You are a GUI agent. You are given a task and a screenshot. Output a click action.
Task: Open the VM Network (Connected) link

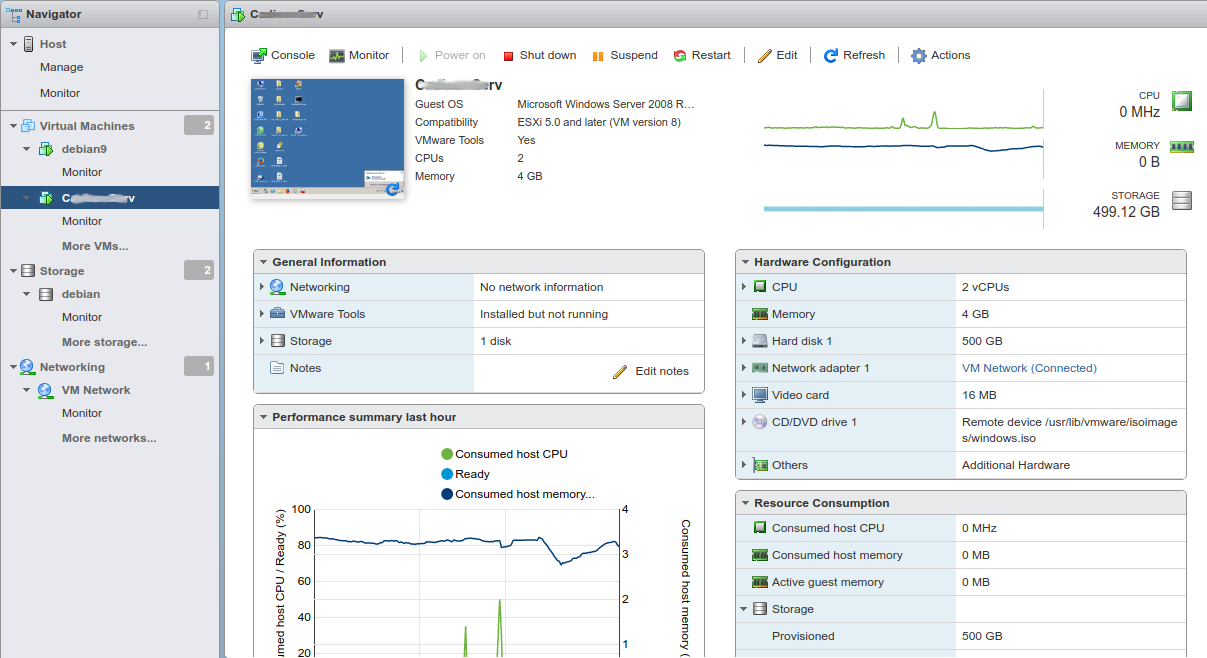(x=1029, y=368)
